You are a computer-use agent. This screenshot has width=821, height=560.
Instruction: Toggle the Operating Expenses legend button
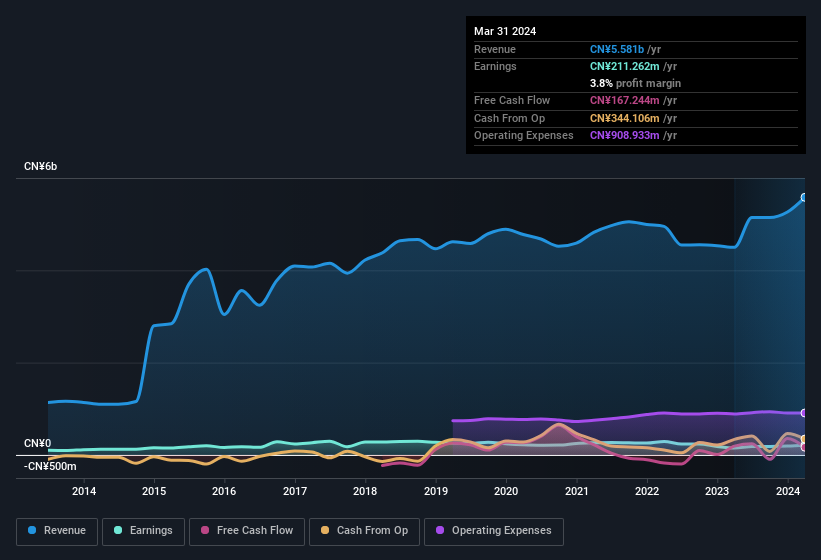click(494, 532)
